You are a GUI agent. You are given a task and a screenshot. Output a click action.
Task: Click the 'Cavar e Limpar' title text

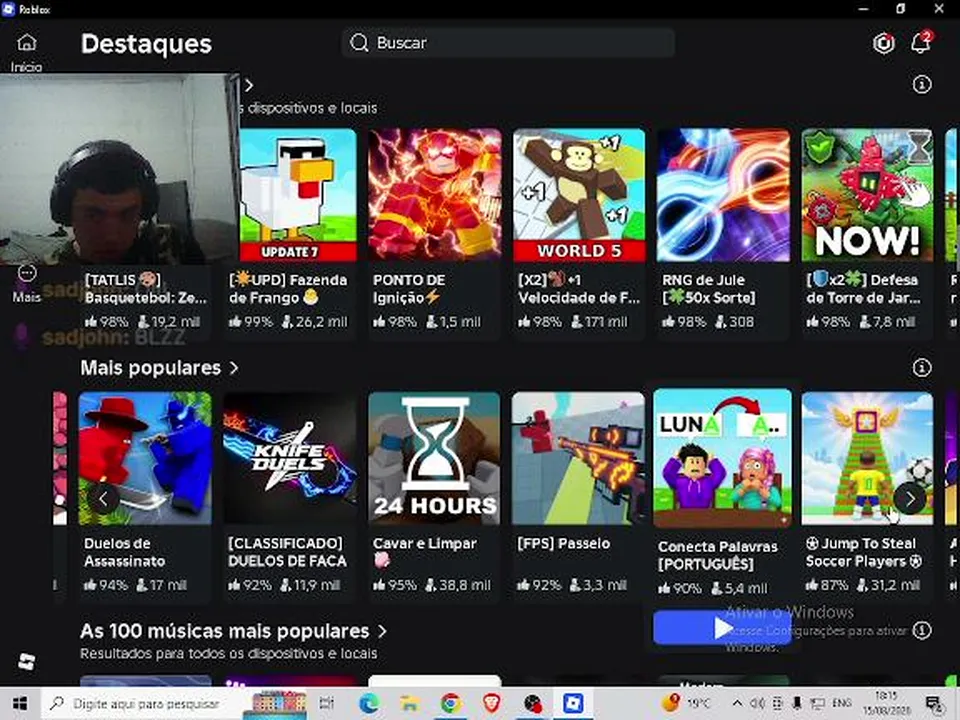425,543
